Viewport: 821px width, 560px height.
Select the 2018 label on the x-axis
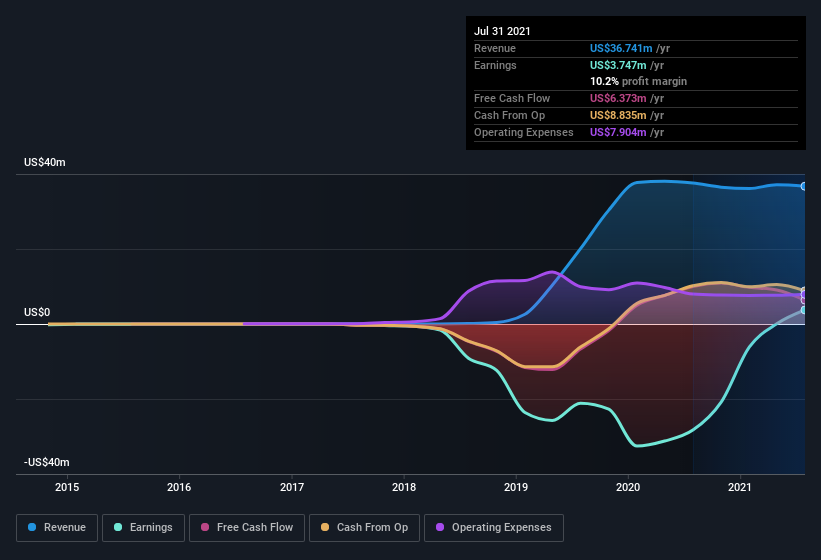coord(404,487)
